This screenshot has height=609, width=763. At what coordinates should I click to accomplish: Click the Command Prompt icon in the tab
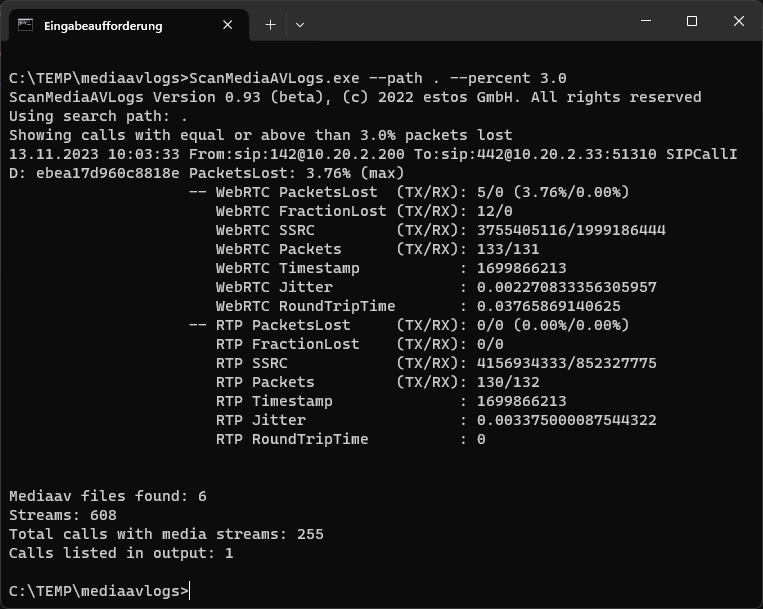(25, 25)
